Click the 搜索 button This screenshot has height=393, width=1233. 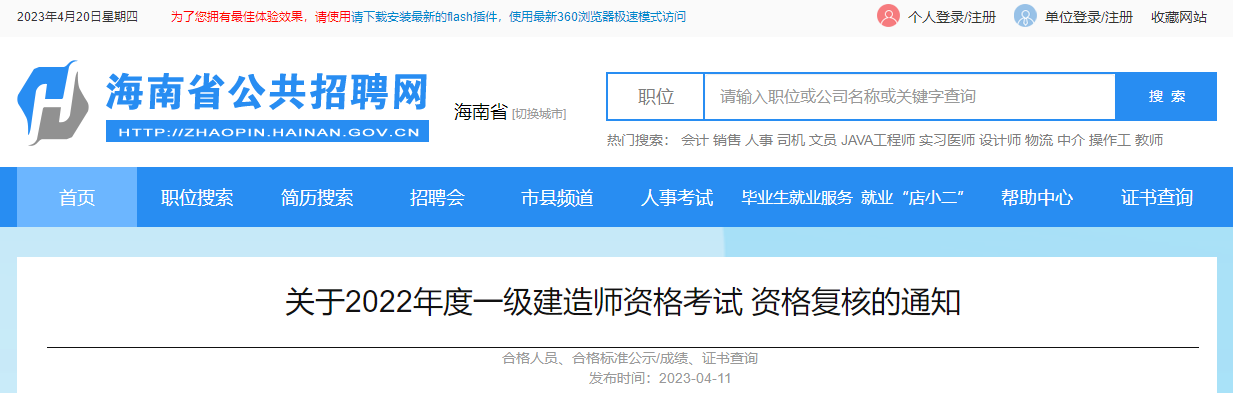point(1166,97)
